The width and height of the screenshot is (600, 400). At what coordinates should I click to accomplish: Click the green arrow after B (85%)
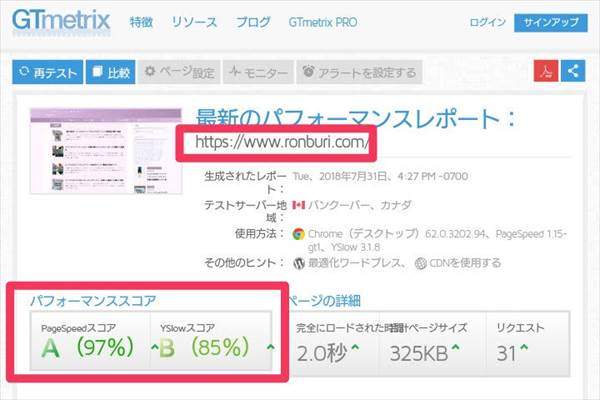[271, 348]
